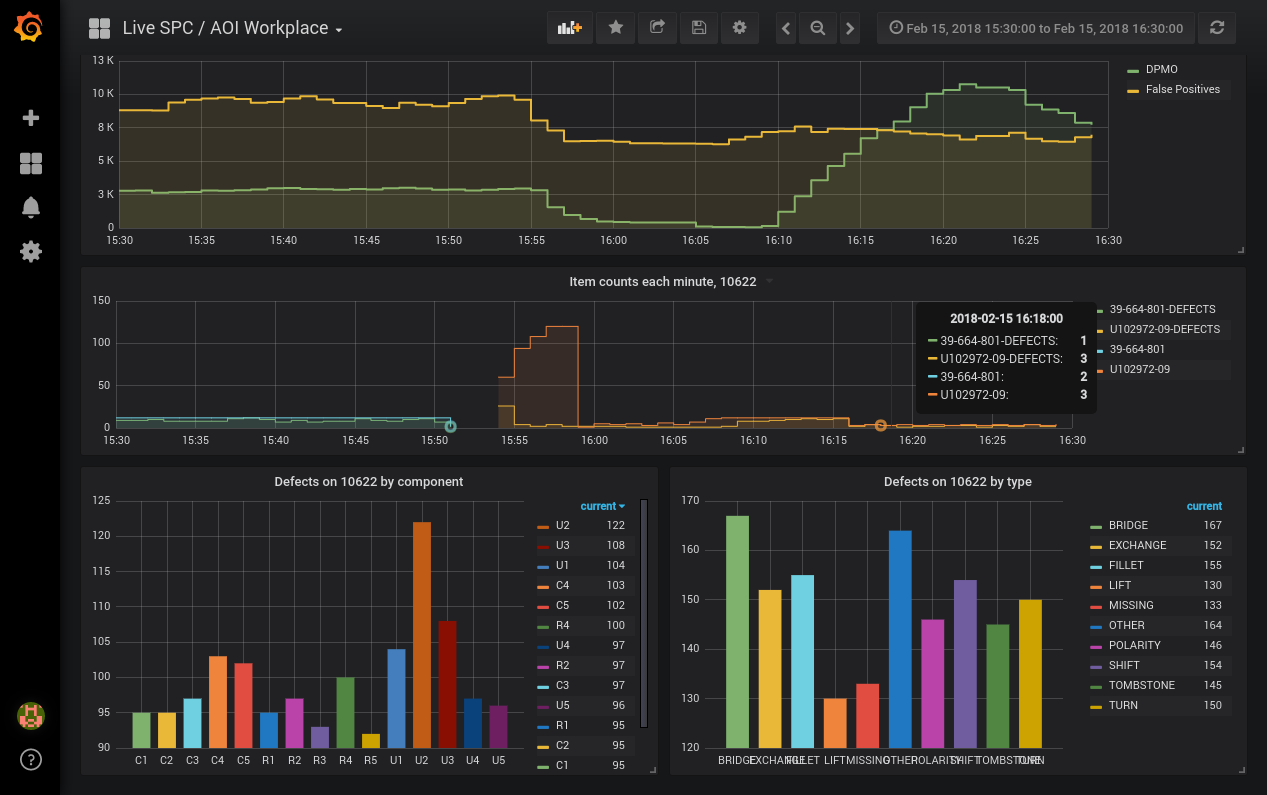Select POLARITY in type legend

1134,645
